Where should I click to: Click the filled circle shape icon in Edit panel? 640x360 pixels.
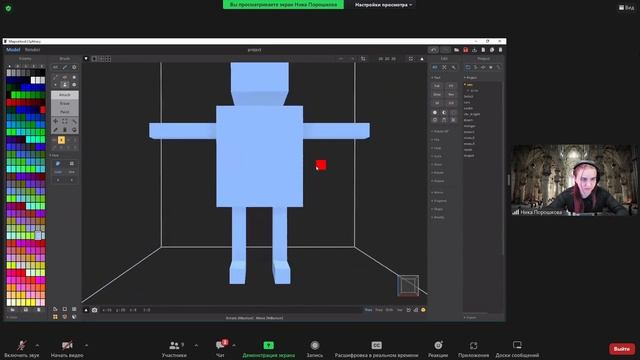click(x=435, y=113)
